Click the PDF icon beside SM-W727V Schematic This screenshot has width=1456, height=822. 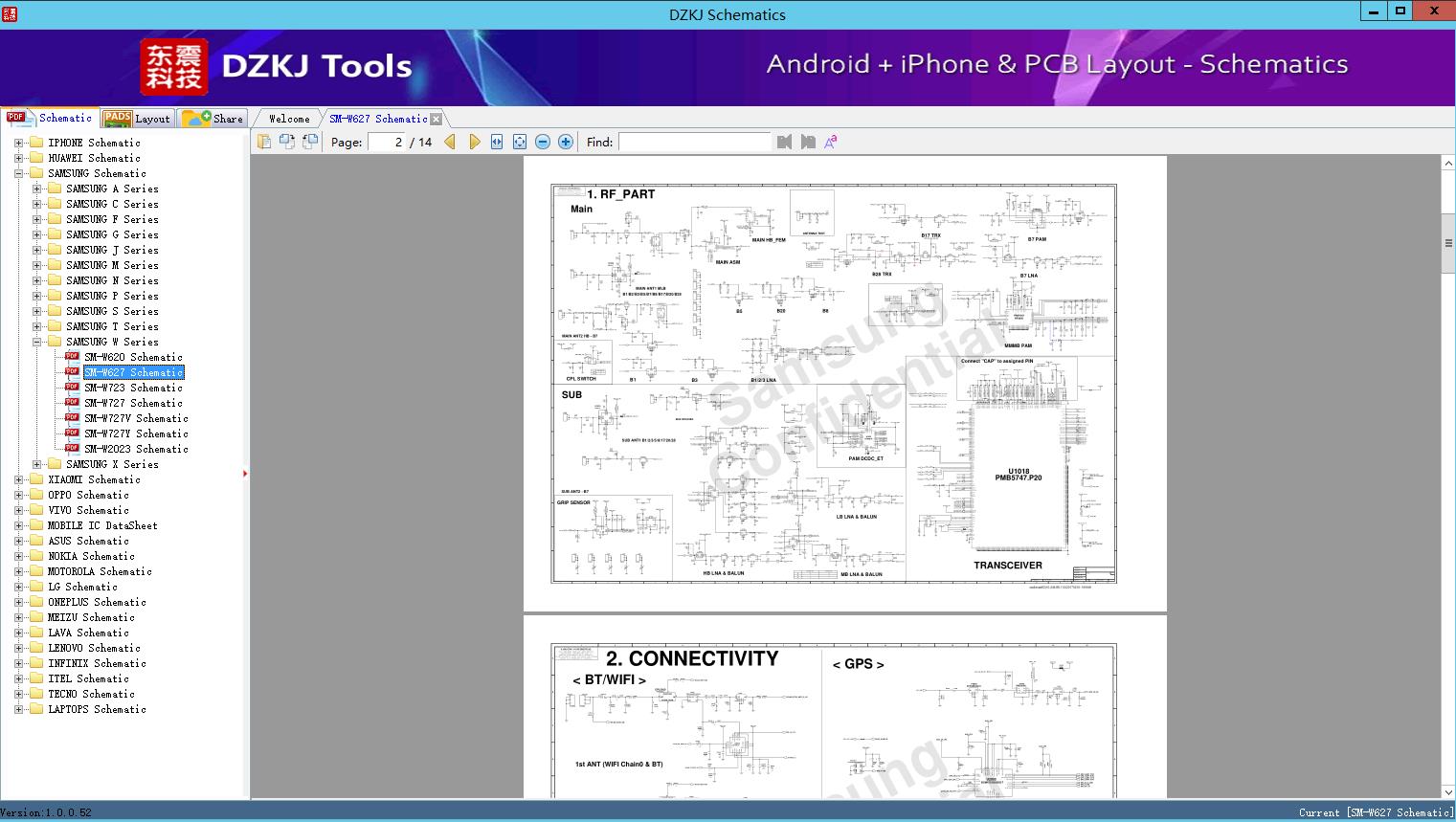(x=72, y=417)
